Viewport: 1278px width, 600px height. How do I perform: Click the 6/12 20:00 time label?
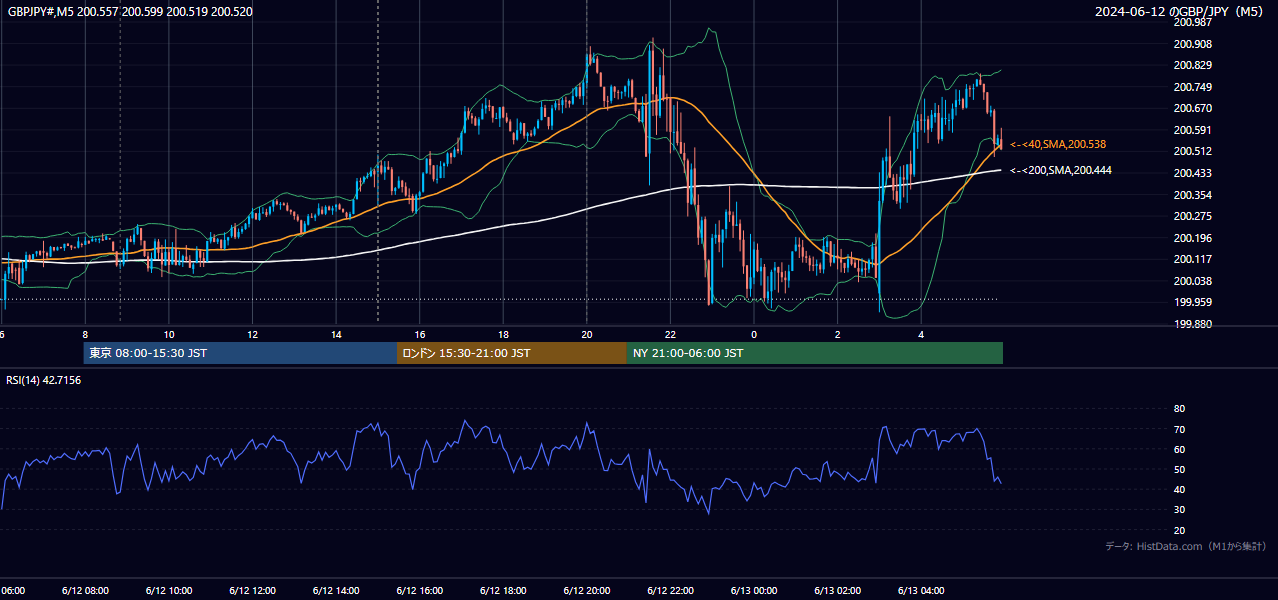[587, 591]
